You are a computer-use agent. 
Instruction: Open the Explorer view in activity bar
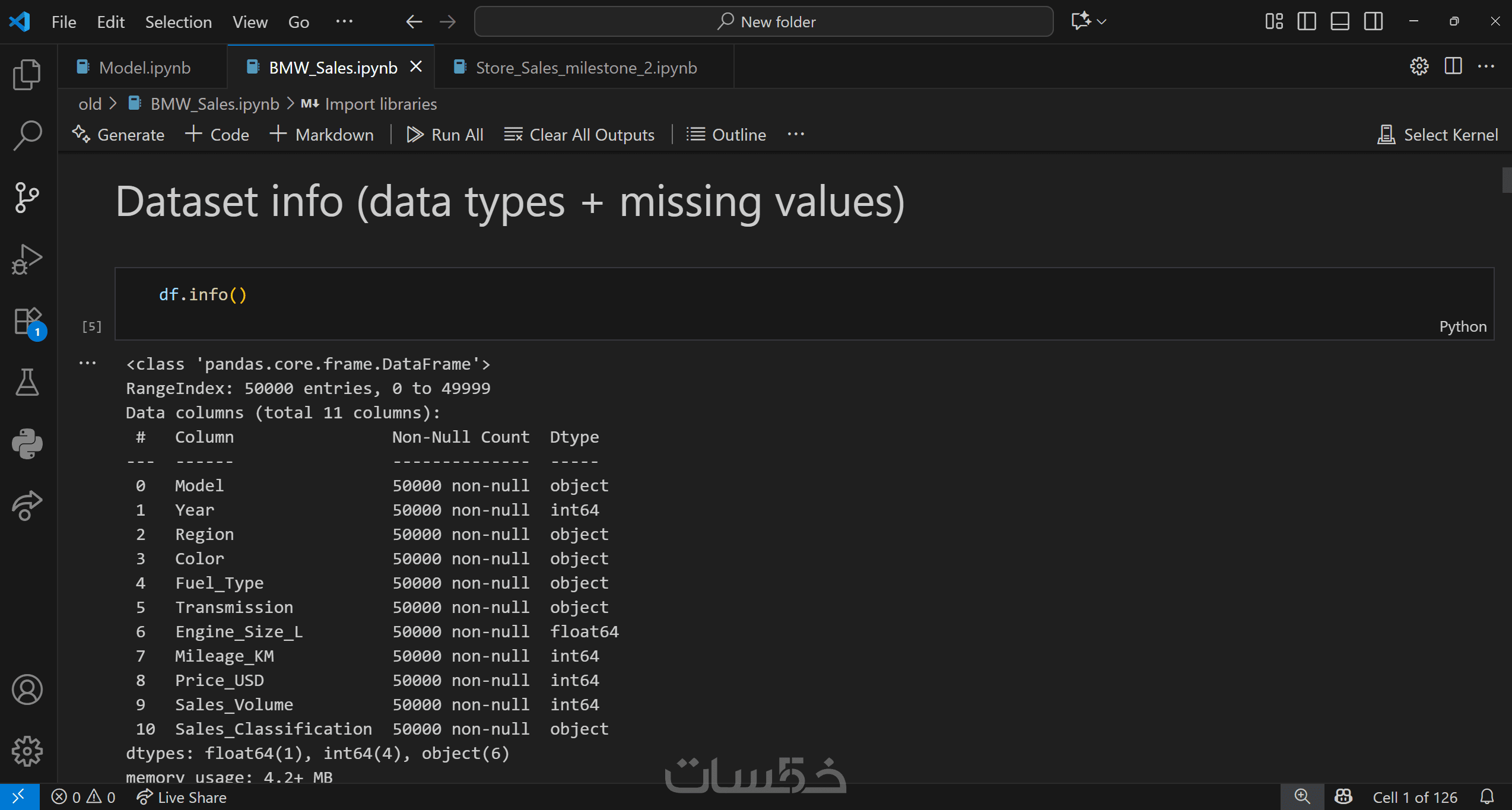(27, 75)
